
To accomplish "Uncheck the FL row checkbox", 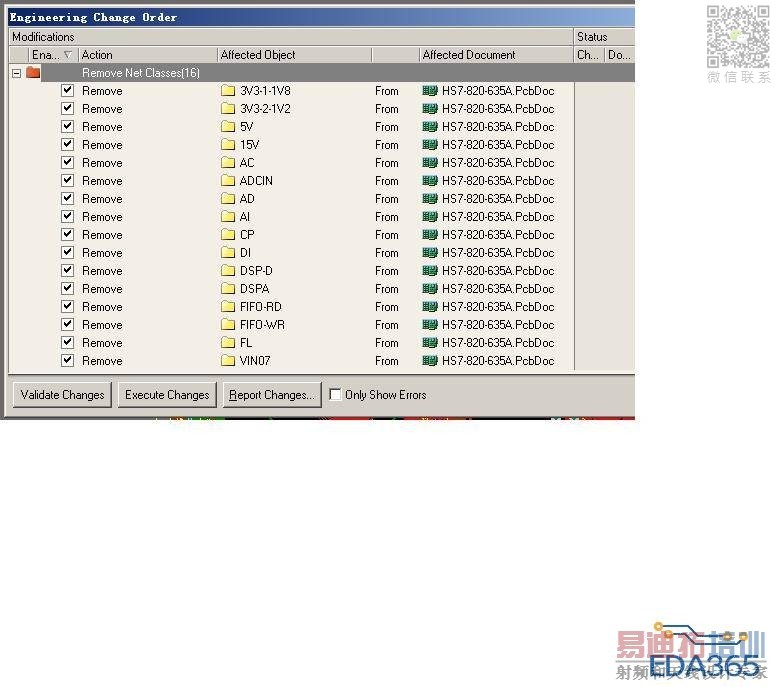I will coord(67,343).
